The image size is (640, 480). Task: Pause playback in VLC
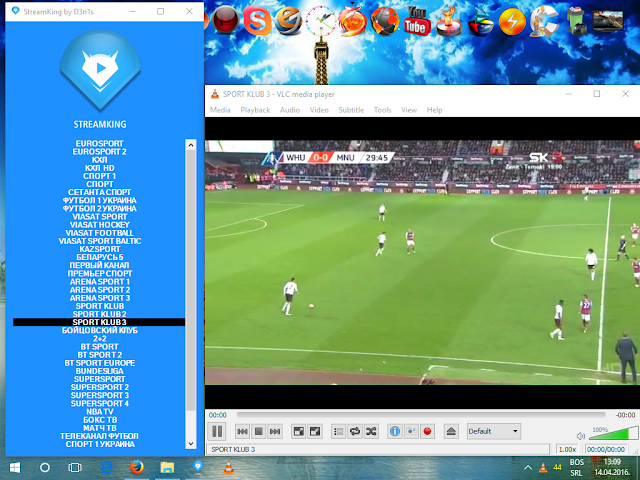tap(217, 431)
